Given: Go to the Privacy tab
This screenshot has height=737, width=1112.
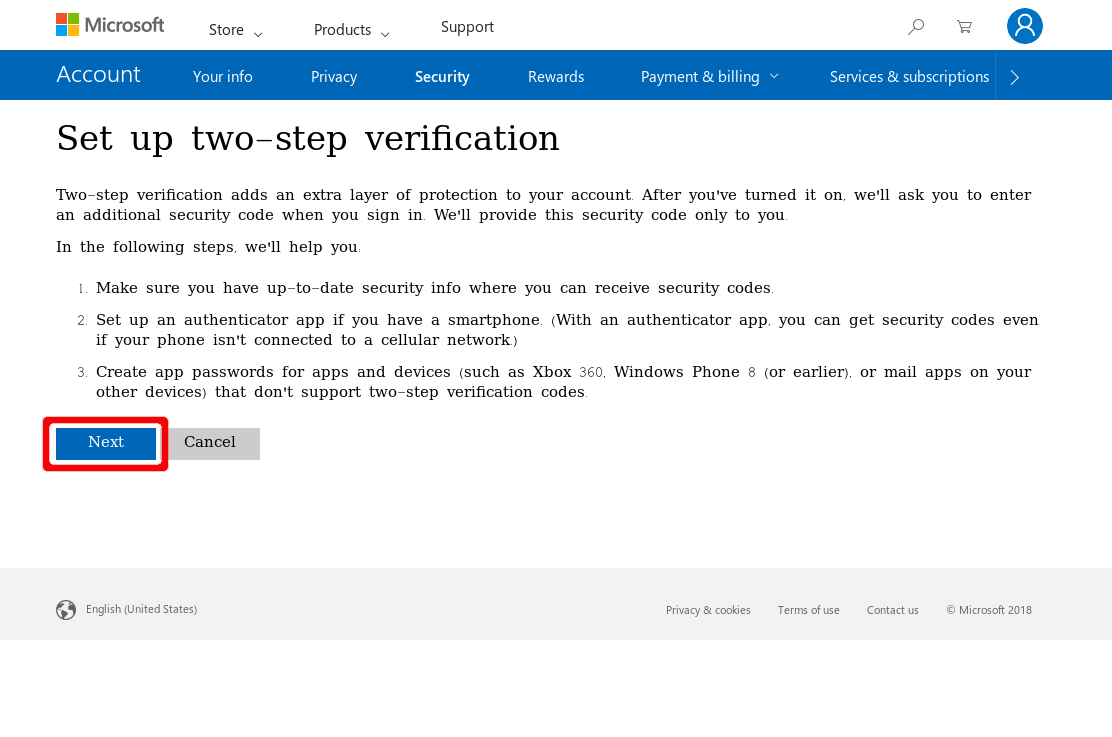Looking at the screenshot, I should pyautogui.click(x=334, y=77).
